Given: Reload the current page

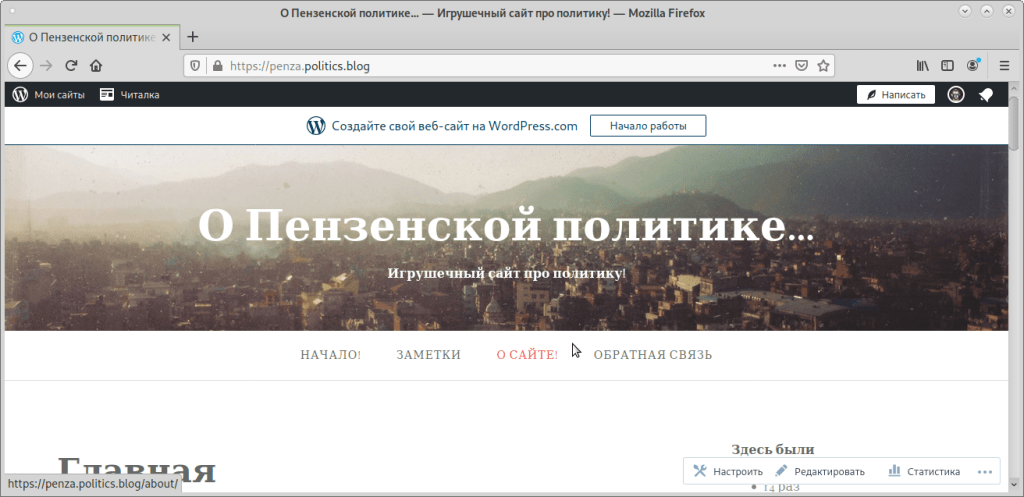Looking at the screenshot, I should 71,66.
